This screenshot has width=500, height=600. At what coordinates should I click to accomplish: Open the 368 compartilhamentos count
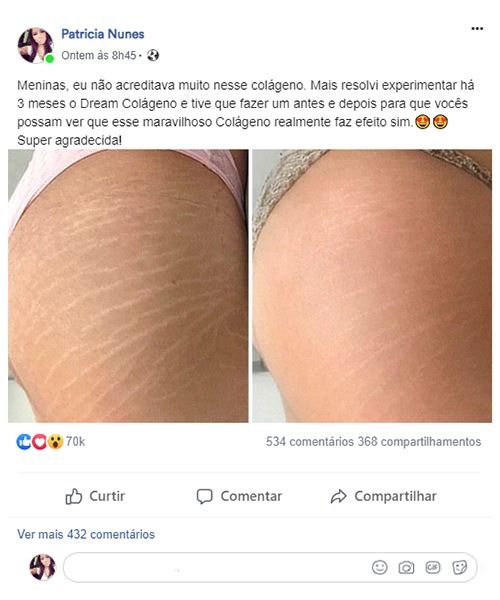tap(419, 442)
